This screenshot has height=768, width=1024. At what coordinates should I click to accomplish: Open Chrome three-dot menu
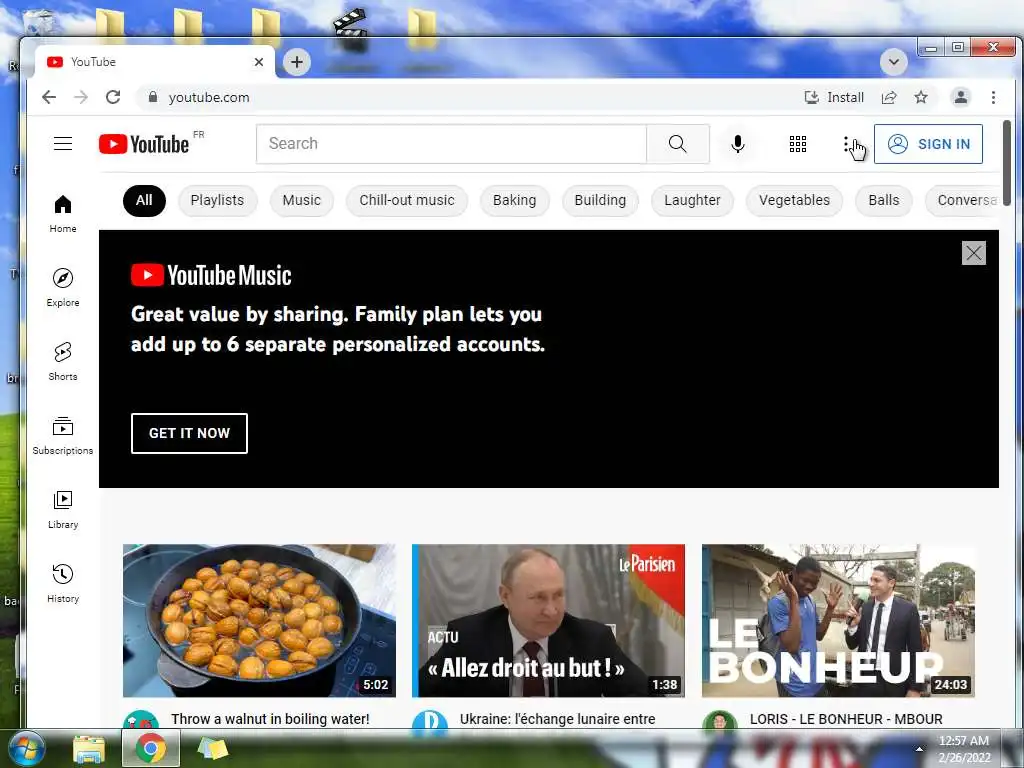click(x=993, y=97)
